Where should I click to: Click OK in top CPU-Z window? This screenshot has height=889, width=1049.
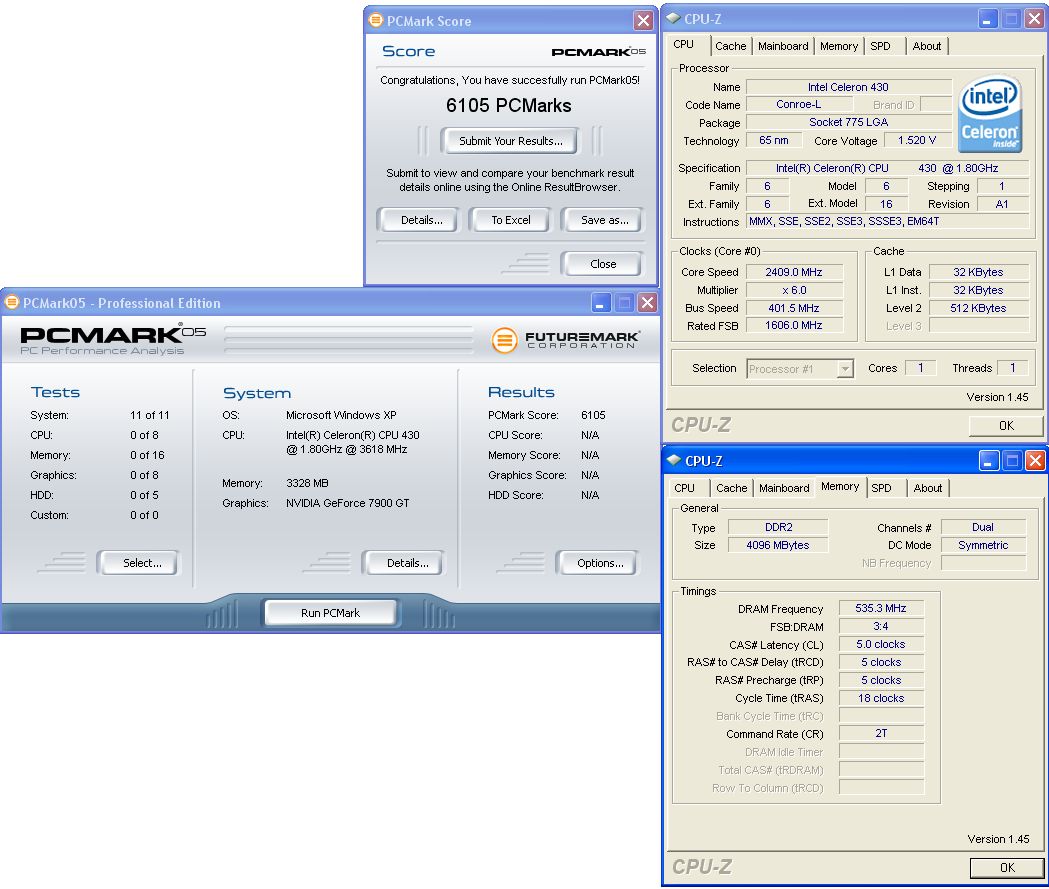[1006, 425]
